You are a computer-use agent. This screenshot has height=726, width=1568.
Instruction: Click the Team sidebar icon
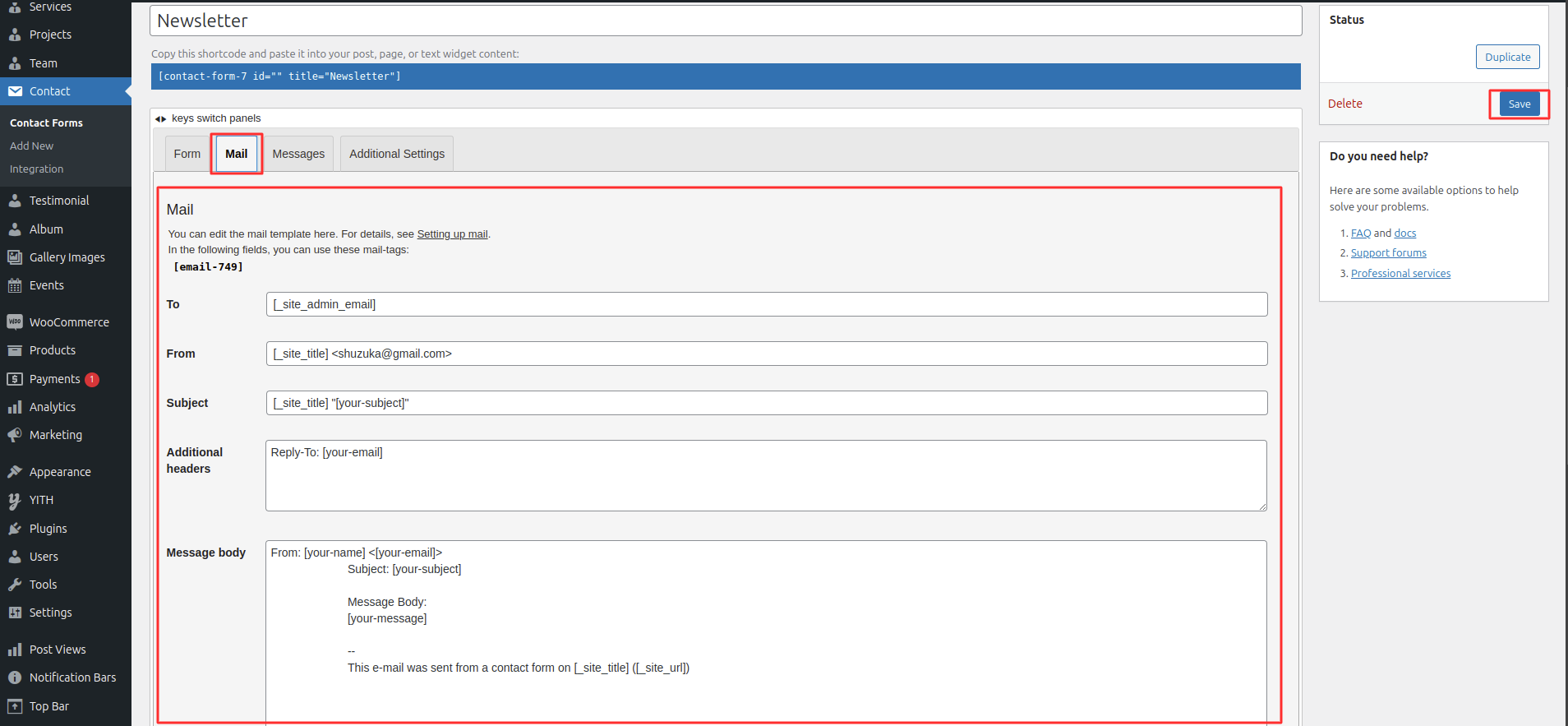click(15, 63)
